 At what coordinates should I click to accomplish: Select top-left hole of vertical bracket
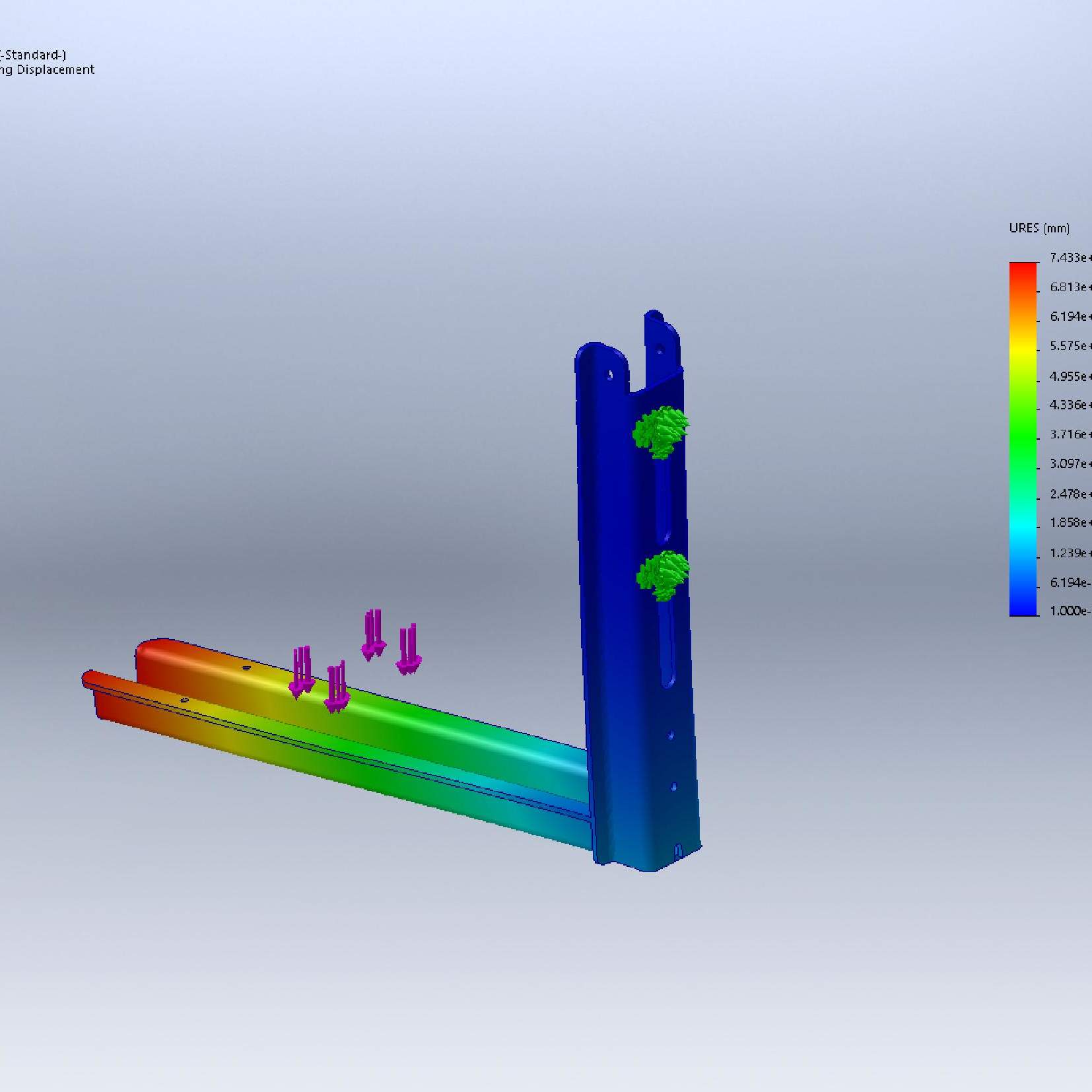[609, 375]
